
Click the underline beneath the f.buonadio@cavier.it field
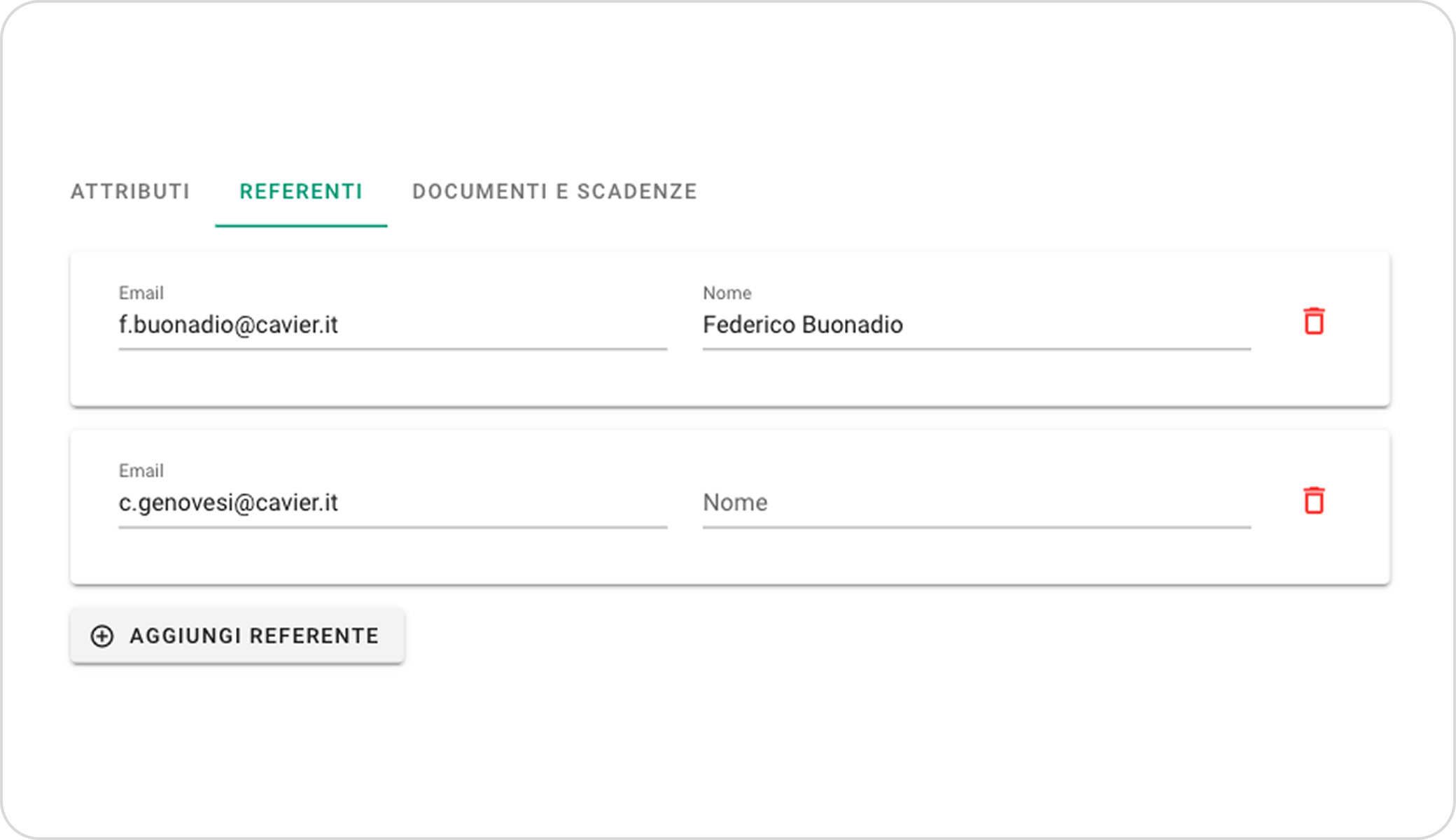click(392, 349)
